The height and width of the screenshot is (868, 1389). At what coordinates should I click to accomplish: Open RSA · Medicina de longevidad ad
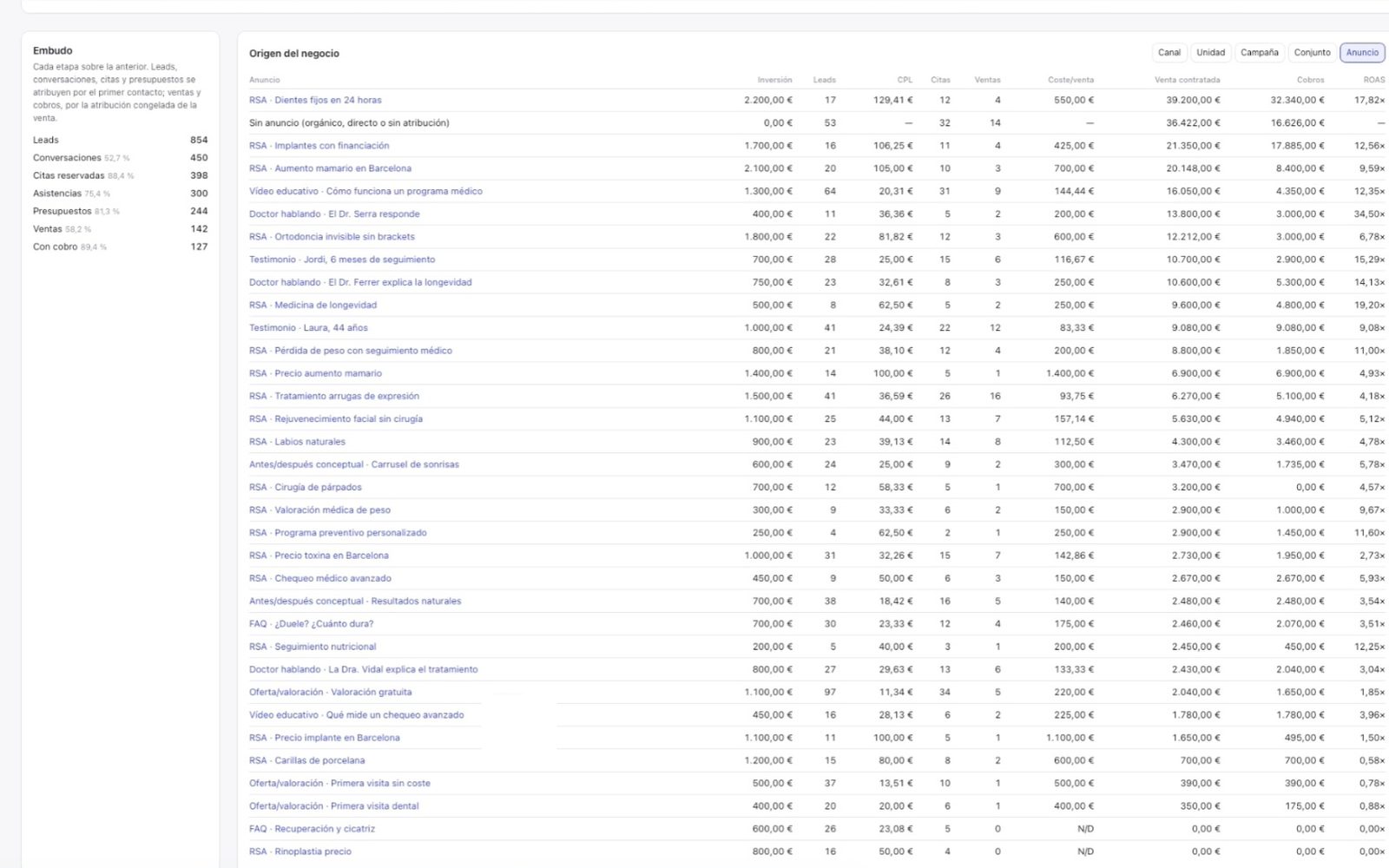[313, 305]
